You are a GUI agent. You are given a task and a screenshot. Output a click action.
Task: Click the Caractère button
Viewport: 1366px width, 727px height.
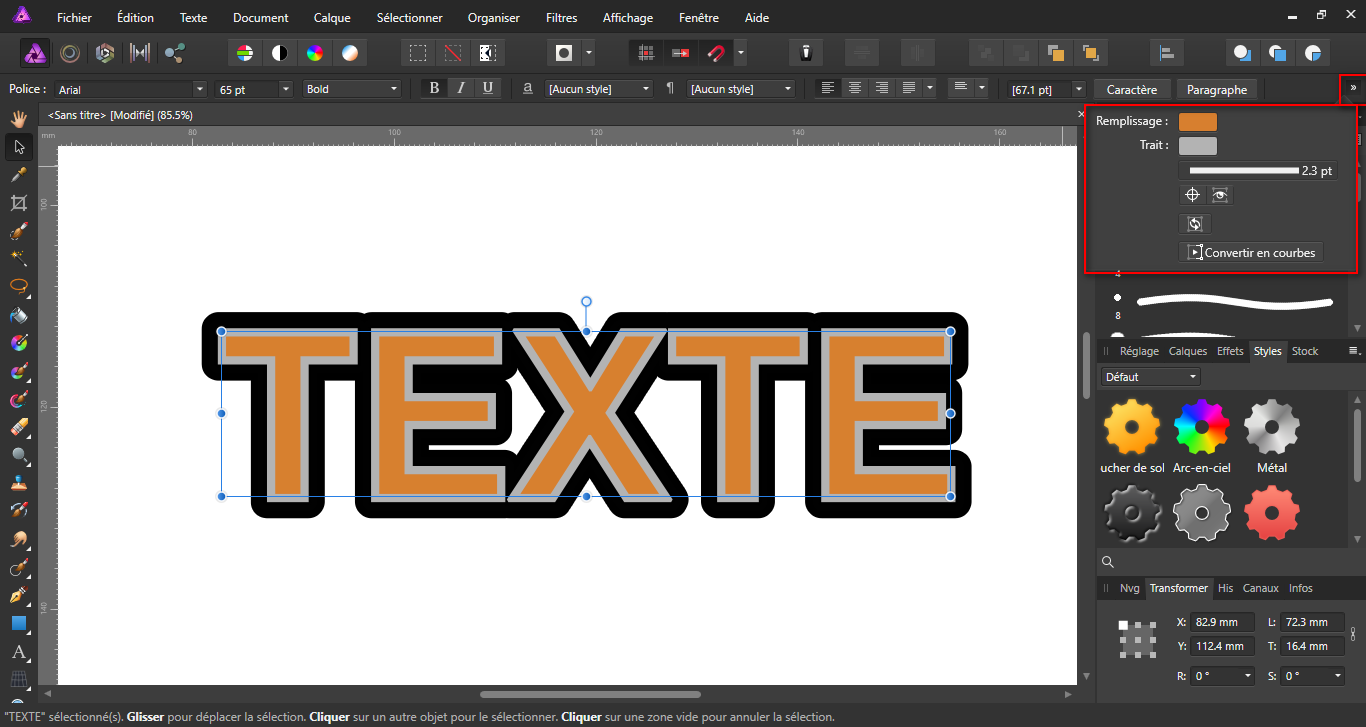pos(1132,89)
